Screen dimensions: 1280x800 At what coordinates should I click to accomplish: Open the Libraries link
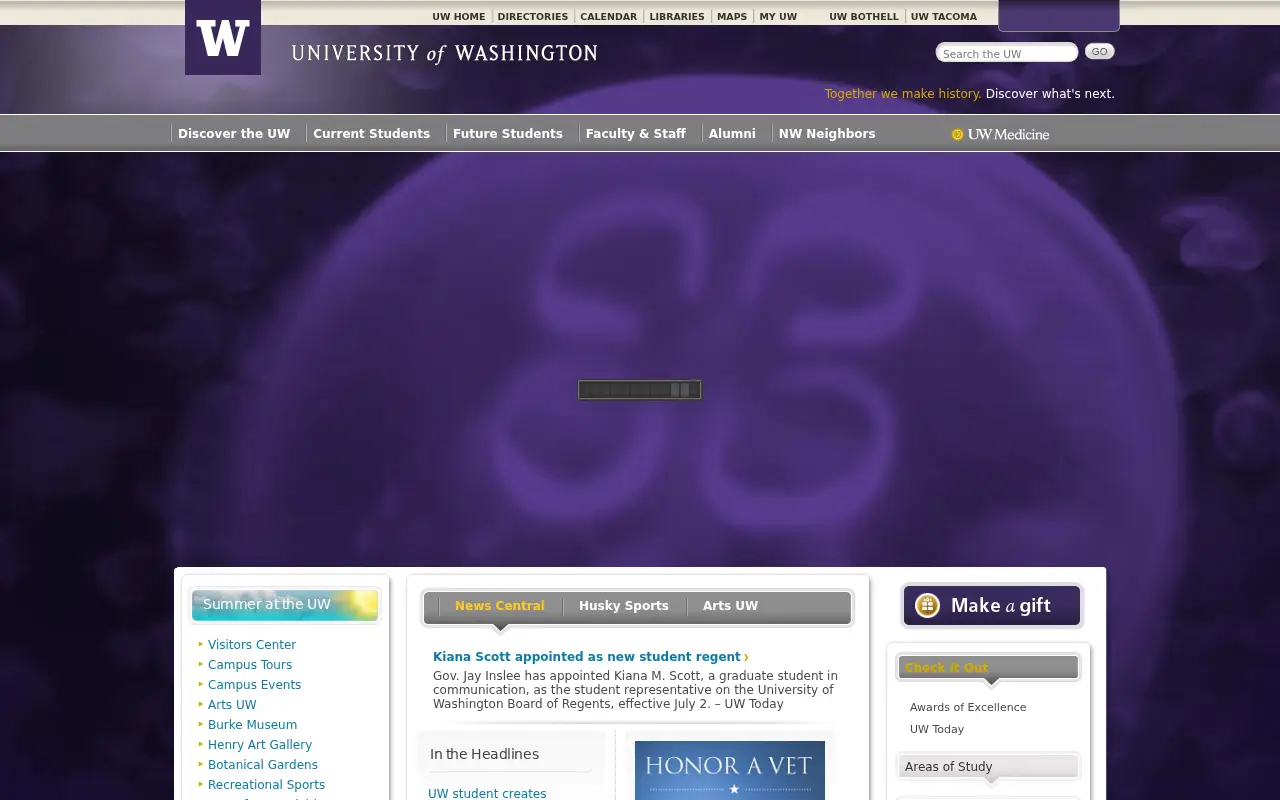click(x=677, y=17)
